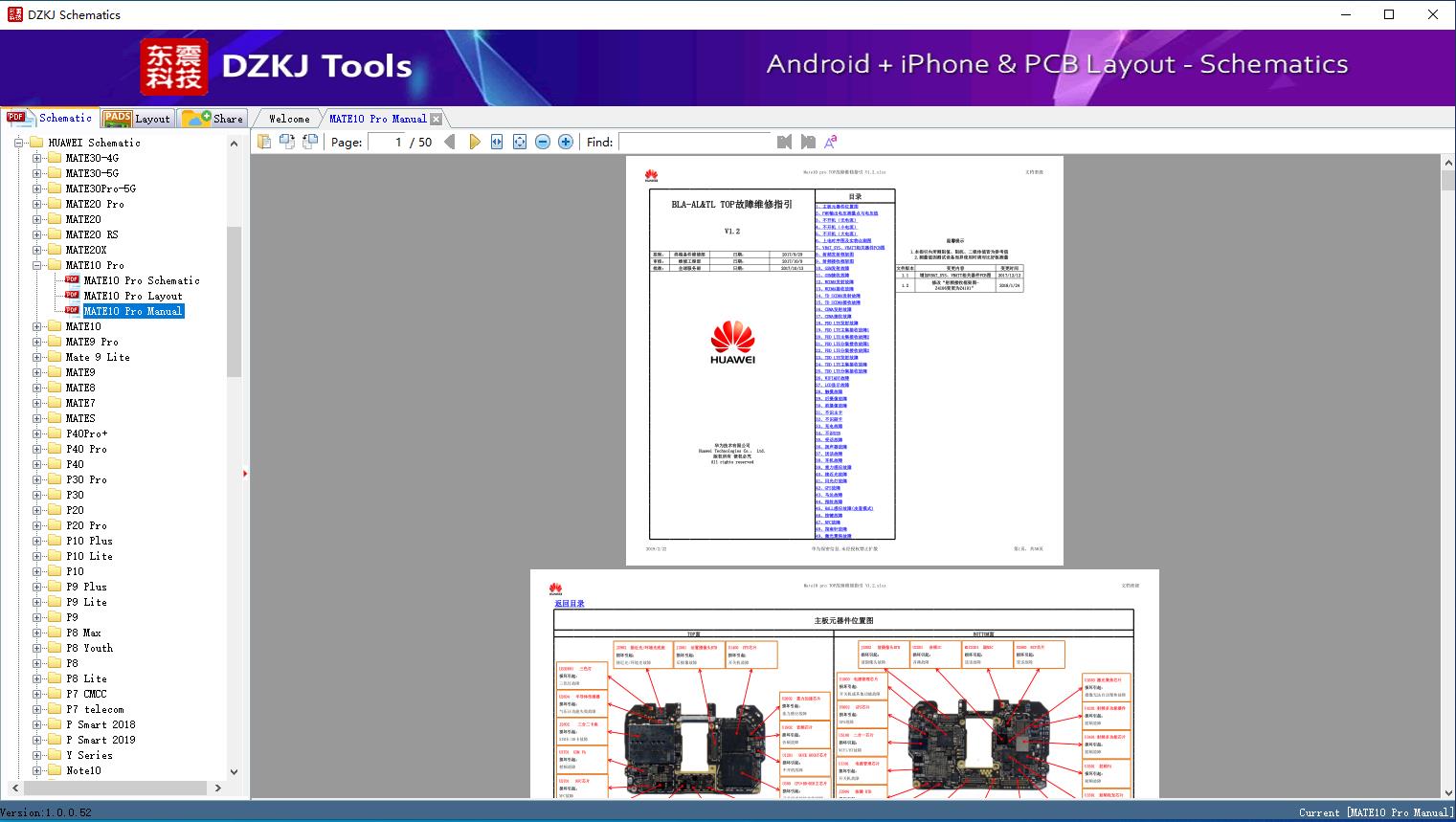This screenshot has width=1456, height=822.
Task: Click the folder icon of Note10
Action: tap(55, 770)
